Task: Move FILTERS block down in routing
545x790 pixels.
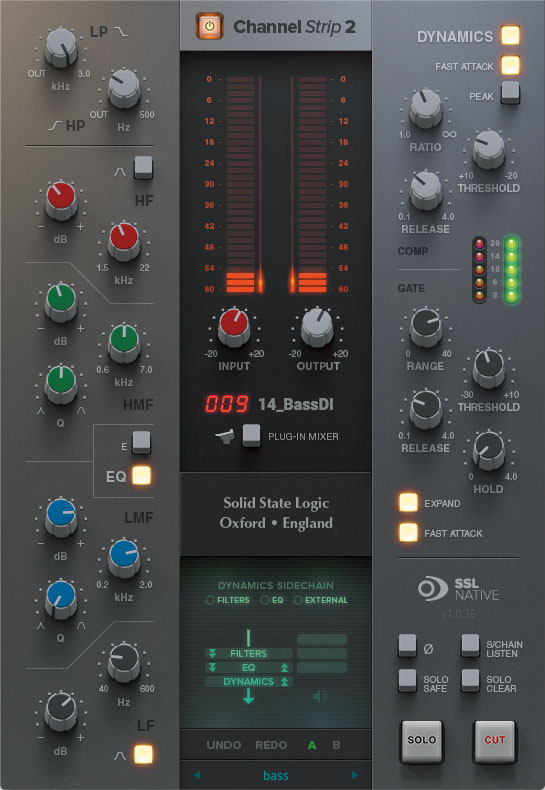Action: coord(212,653)
